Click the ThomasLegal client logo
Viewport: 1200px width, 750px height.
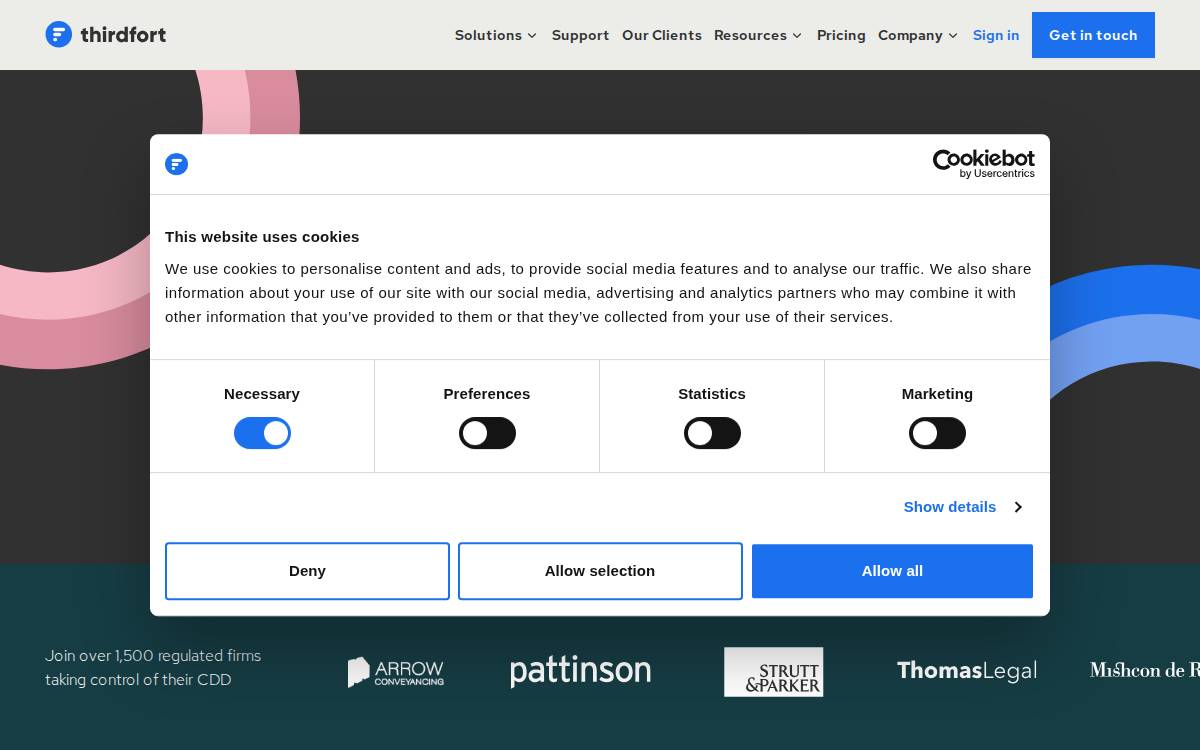(x=966, y=671)
